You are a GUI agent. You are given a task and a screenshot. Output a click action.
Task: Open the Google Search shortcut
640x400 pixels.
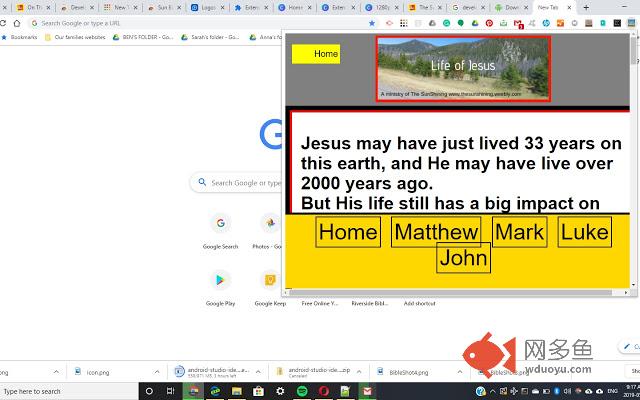click(220, 223)
